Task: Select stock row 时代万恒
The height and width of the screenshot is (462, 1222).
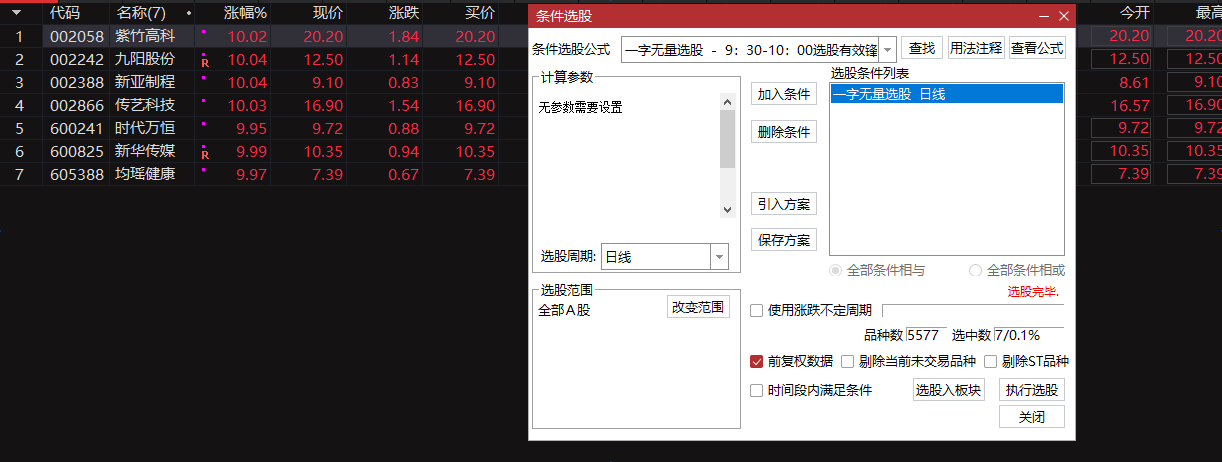Action: [x=264, y=128]
